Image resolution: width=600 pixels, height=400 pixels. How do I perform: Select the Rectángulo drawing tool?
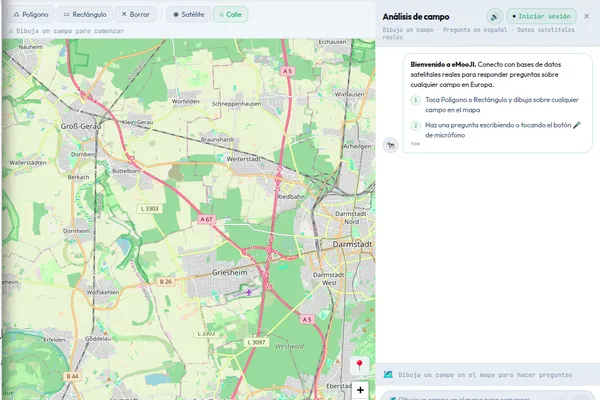click(85, 15)
